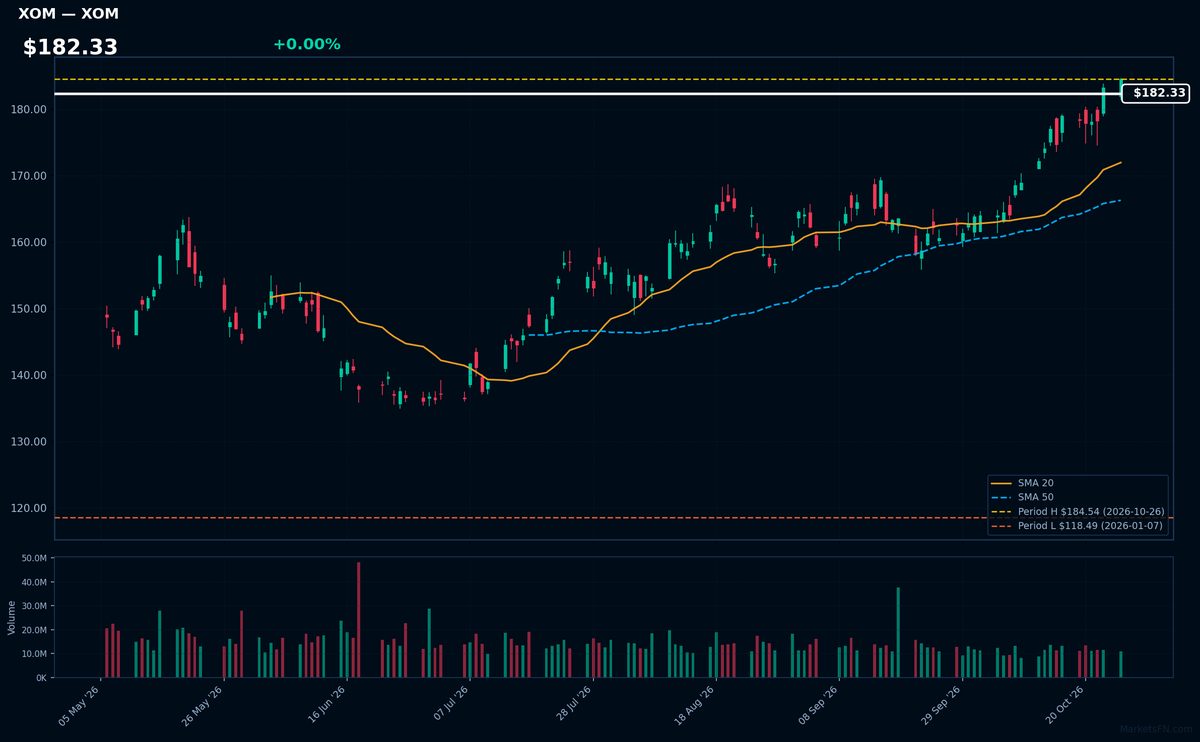The height and width of the screenshot is (742, 1200).
Task: Click the 26 May '26 date label
Action: (x=203, y=706)
